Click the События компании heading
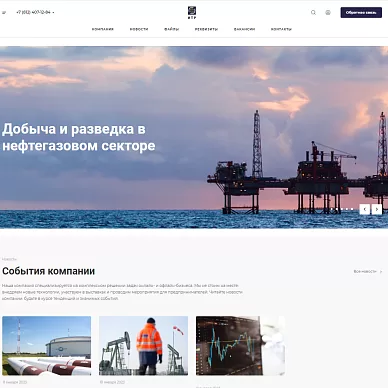 click(x=49, y=271)
